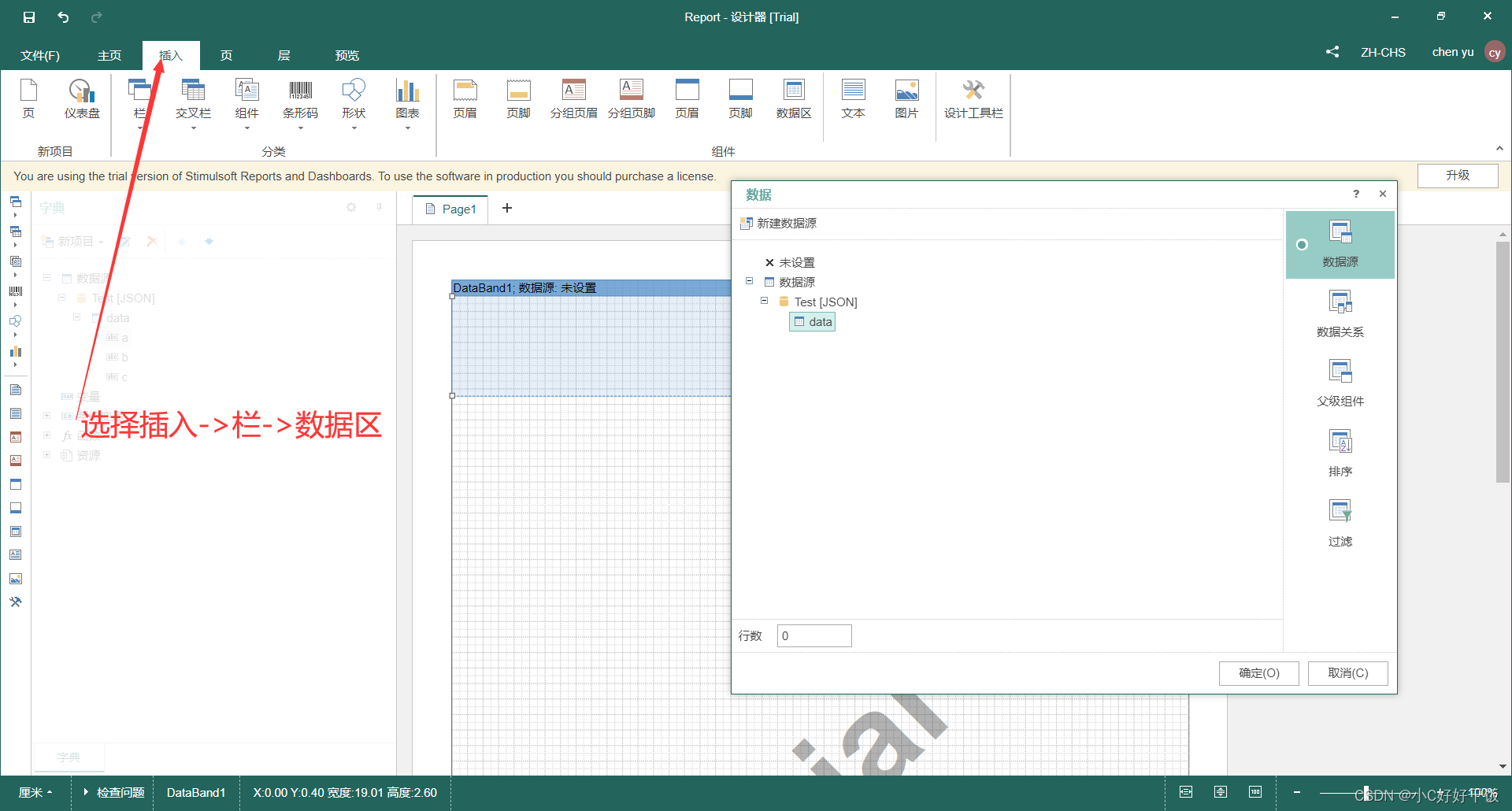Open the 排序 sort panel

[1340, 454]
